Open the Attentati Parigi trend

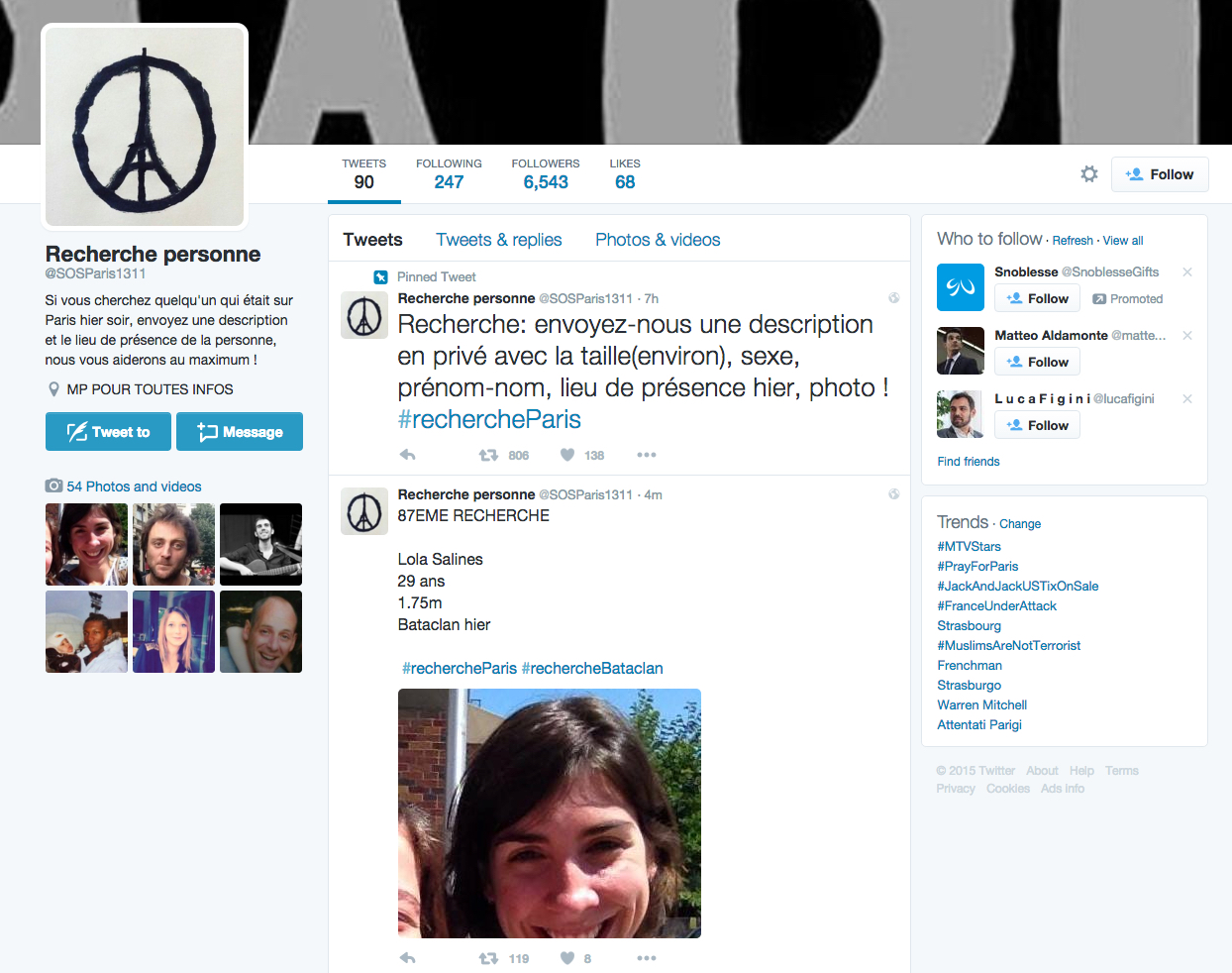point(979,724)
